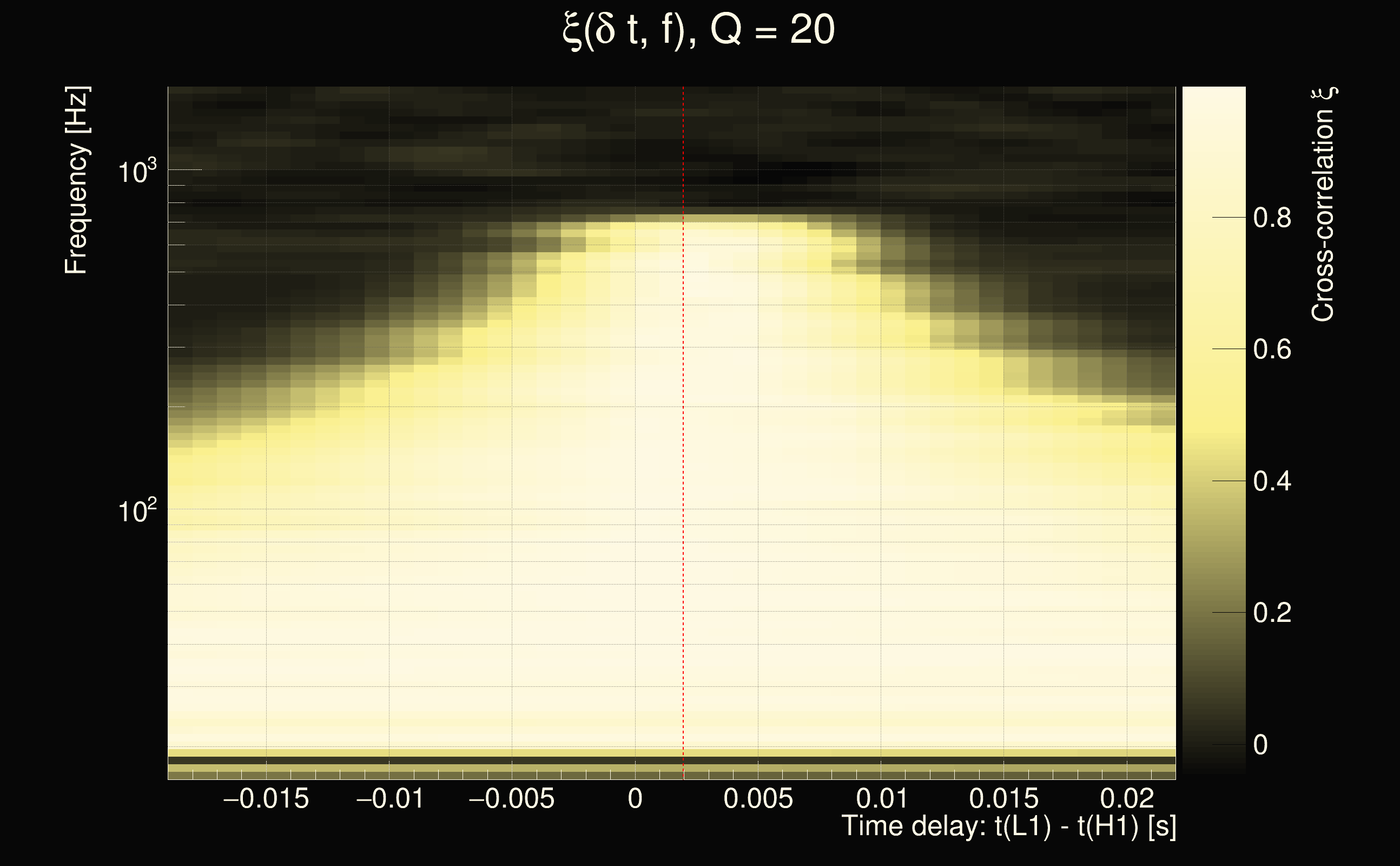Screen dimensions: 1400x866
Task: Click the 0.4 tick label on colorbar
Action: [1272, 481]
